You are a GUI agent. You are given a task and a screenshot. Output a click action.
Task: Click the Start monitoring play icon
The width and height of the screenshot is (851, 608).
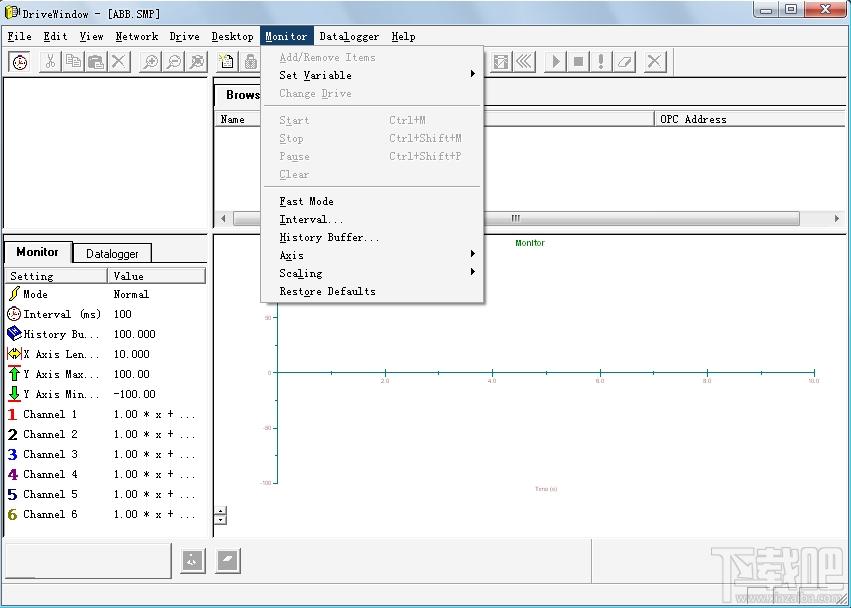pyautogui.click(x=555, y=62)
